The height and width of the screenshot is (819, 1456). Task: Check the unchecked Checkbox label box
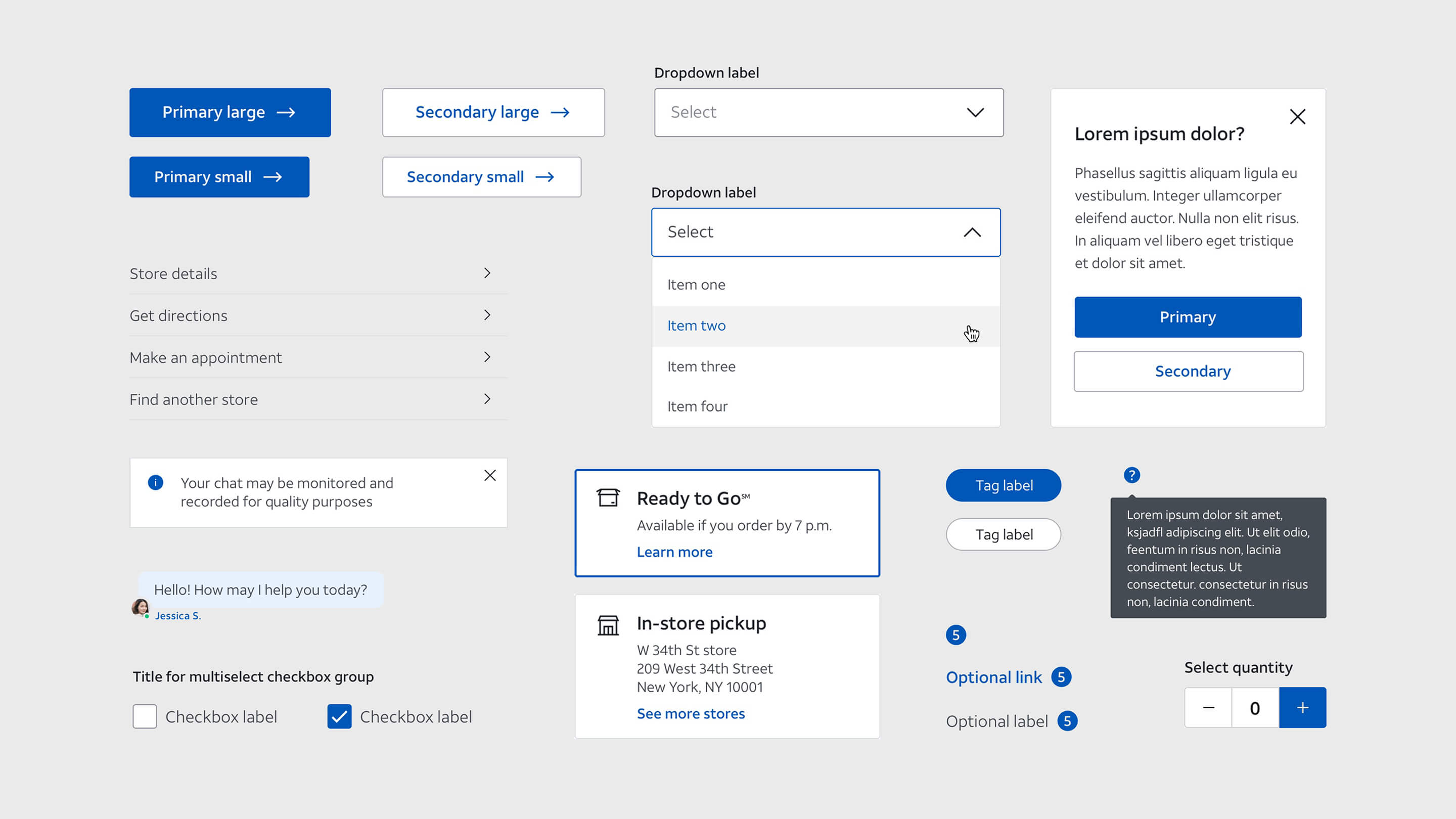point(145,717)
